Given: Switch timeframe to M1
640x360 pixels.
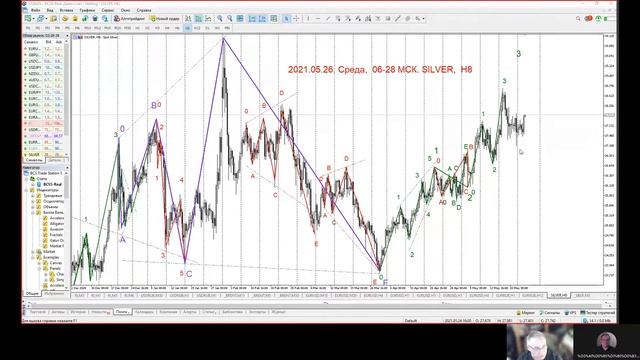Looking at the screenshot, I should click(28, 28).
